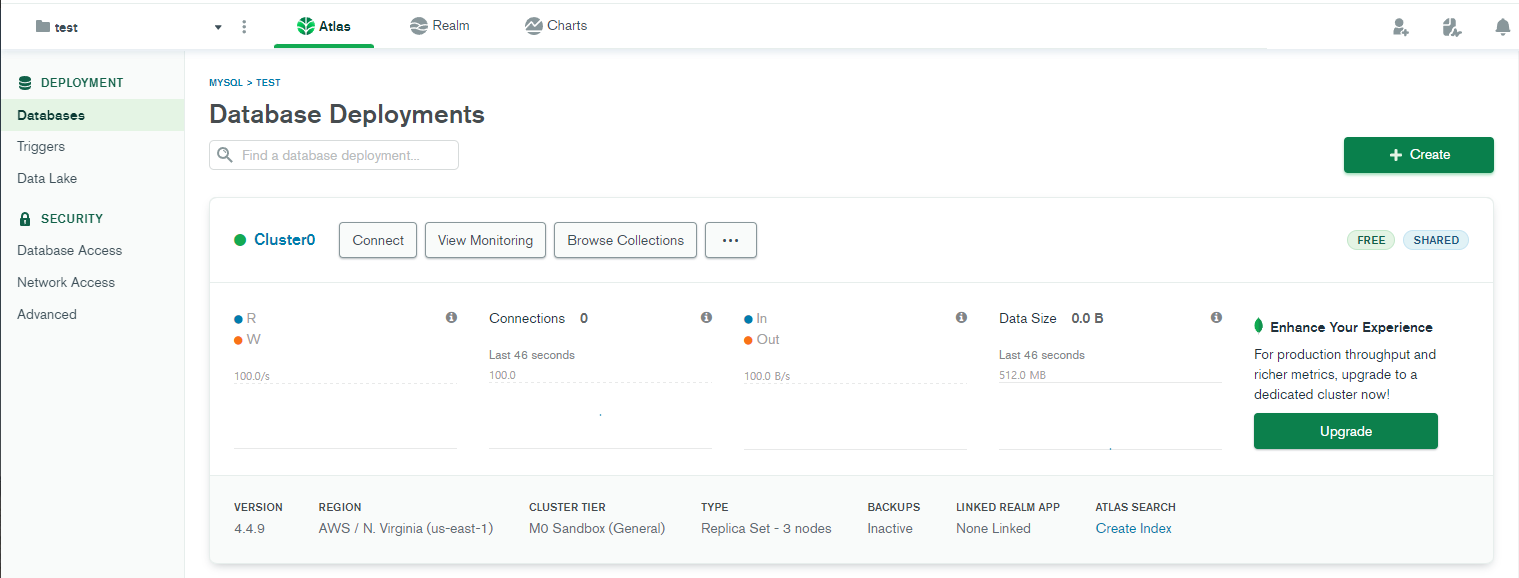The width and height of the screenshot is (1519, 578).
Task: Click the version "4.4.9" text
Action: click(249, 529)
